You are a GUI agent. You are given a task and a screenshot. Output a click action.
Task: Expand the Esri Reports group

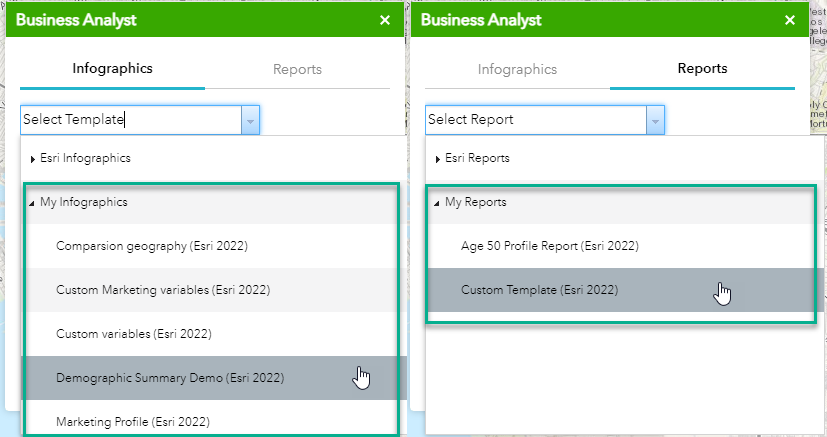[x=438, y=159]
